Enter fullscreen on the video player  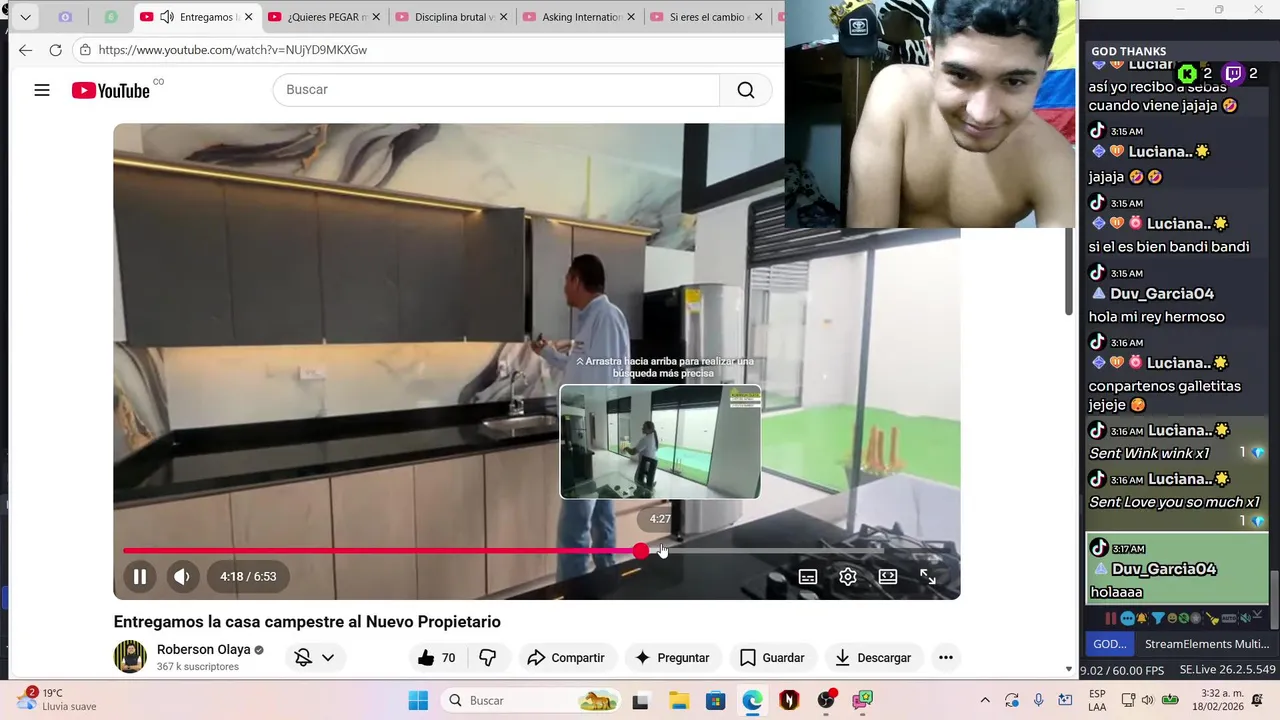point(928,577)
